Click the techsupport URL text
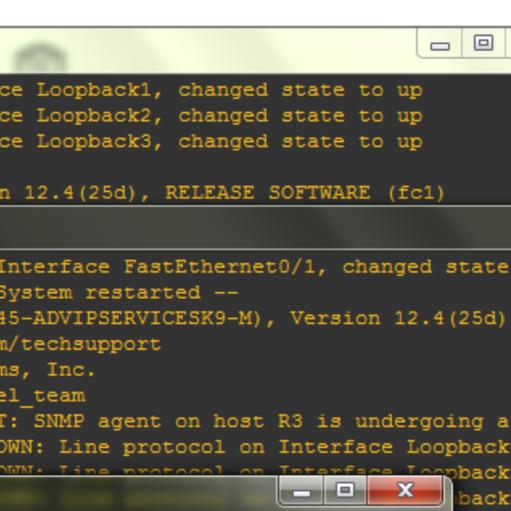Image resolution: width=511 pixels, height=511 pixels. coord(81,344)
